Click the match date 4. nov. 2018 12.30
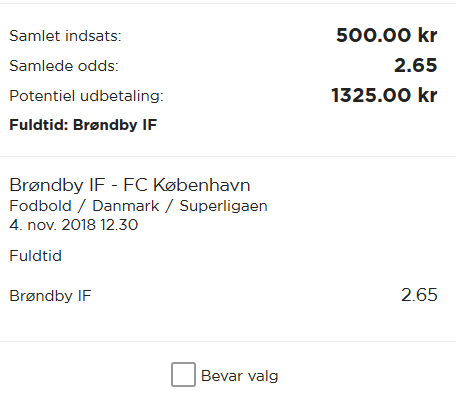This screenshot has width=456, height=398. tap(74, 225)
